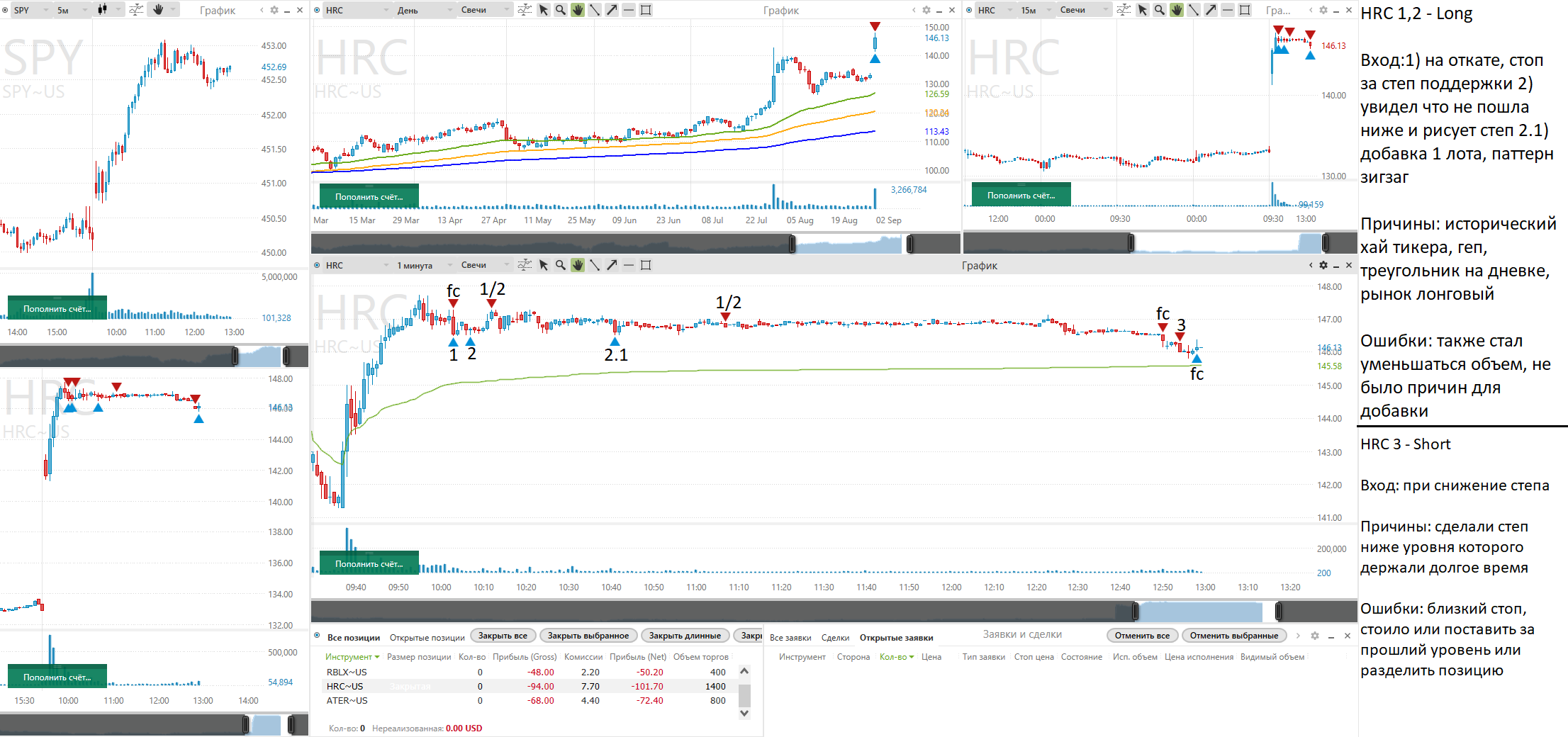The height and width of the screenshot is (737, 1568).
Task: Open settings gear of 1 минута chart
Action: (x=1323, y=265)
